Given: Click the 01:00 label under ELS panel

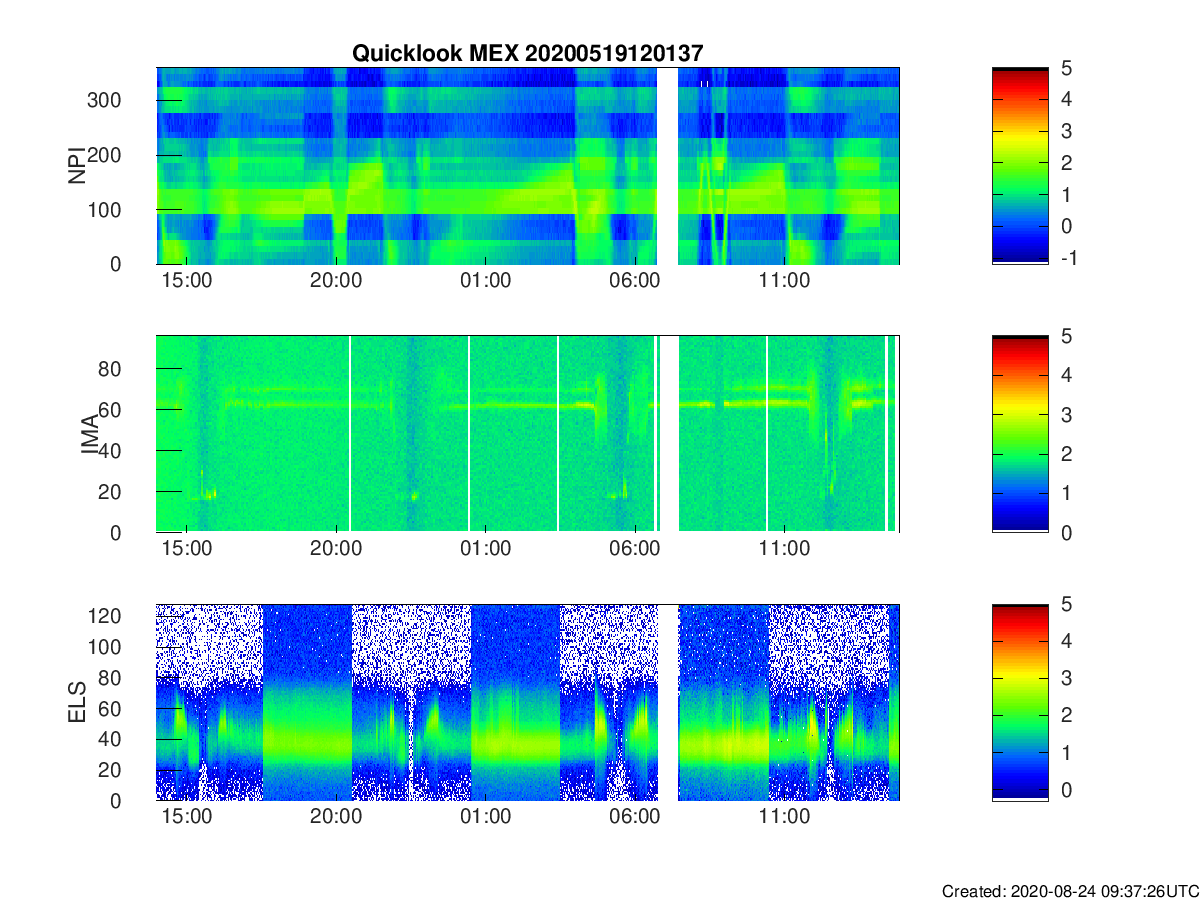Looking at the screenshot, I should pyautogui.click(x=485, y=817).
